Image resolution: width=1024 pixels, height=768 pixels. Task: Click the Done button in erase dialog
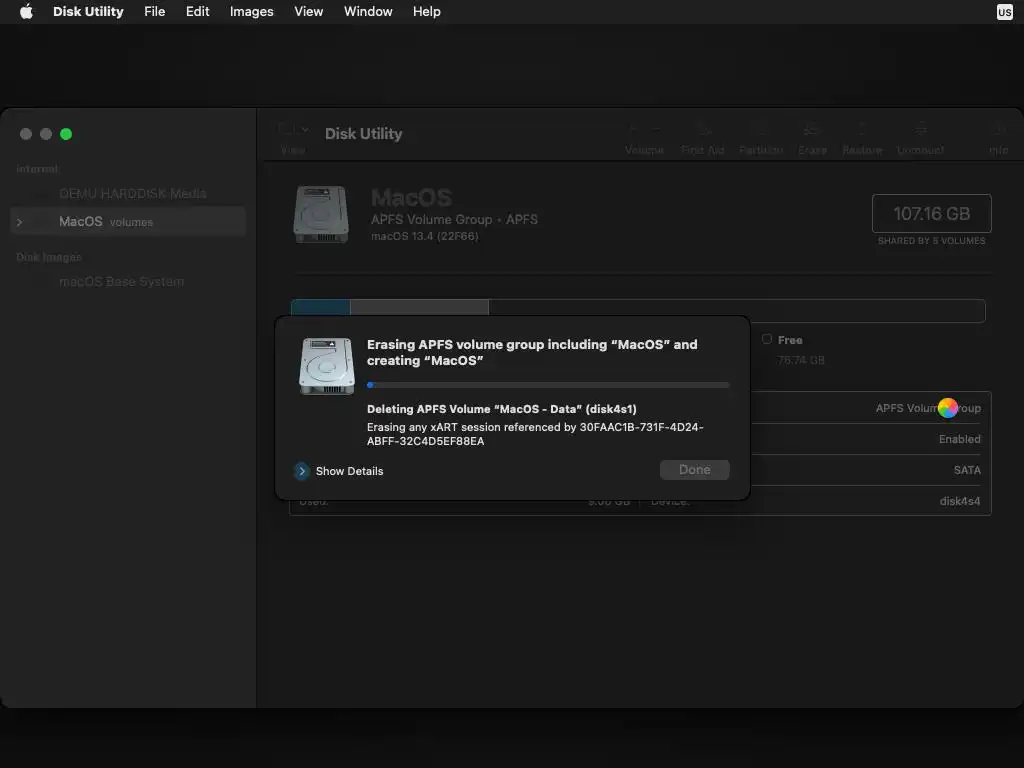pos(694,470)
